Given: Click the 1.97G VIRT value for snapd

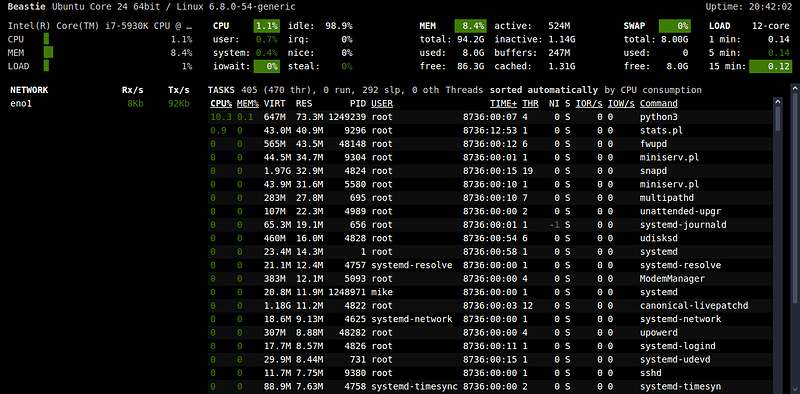Looking at the screenshot, I should 277,171.
